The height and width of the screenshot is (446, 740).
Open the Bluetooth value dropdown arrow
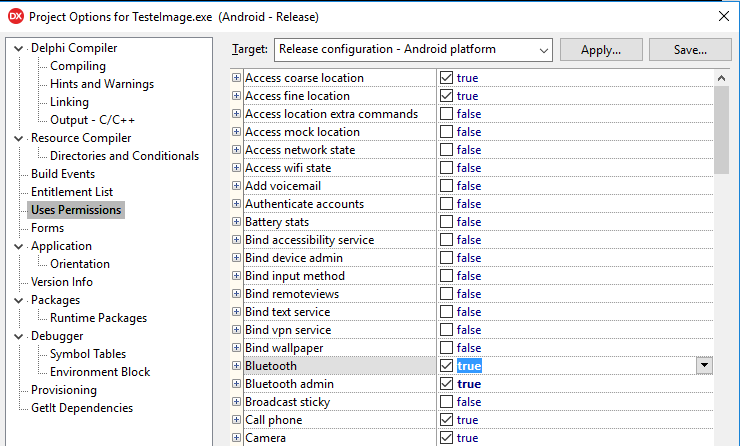[x=704, y=365]
